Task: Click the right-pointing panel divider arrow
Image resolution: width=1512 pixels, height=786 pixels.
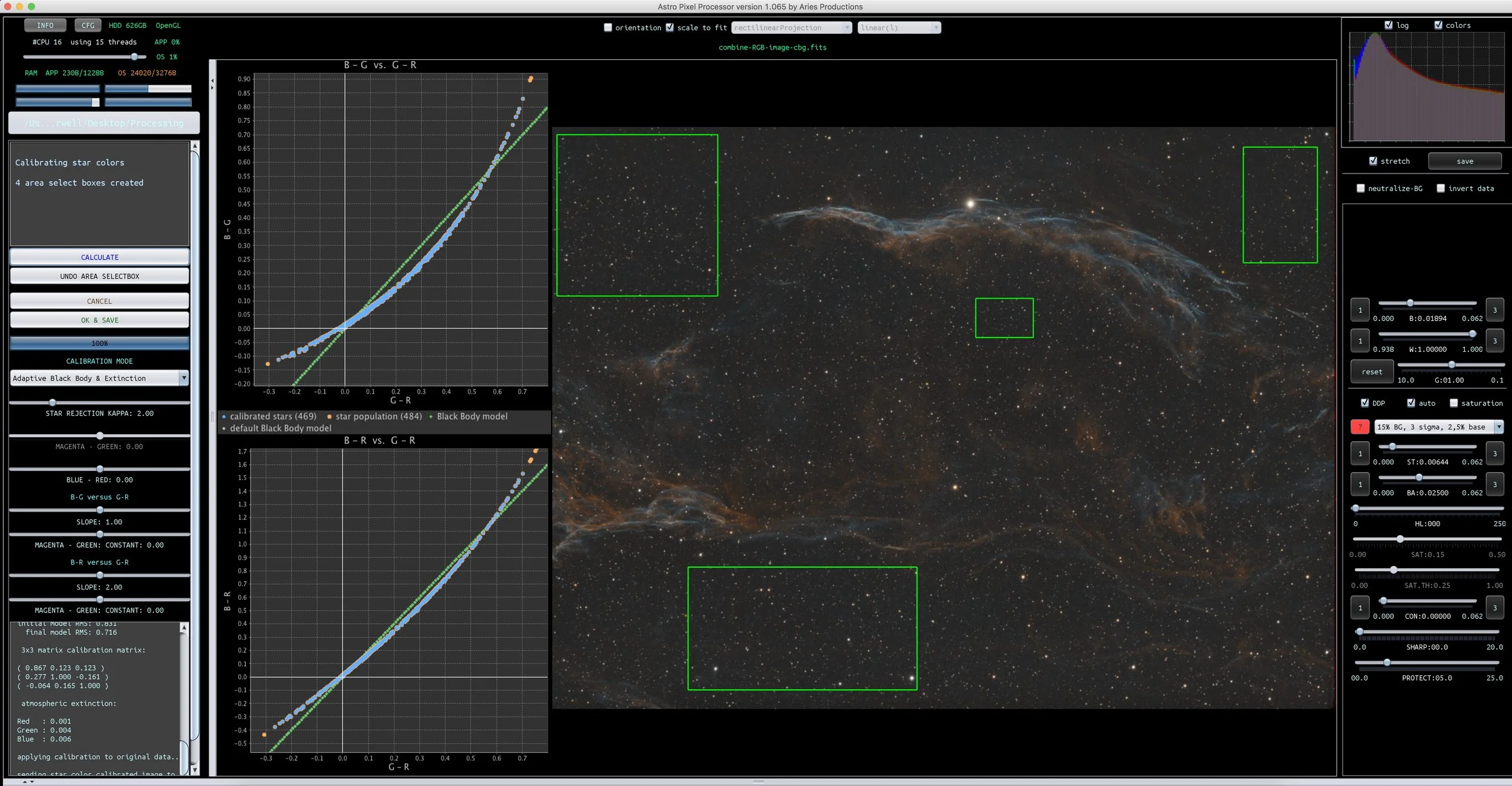Action: click(x=212, y=88)
